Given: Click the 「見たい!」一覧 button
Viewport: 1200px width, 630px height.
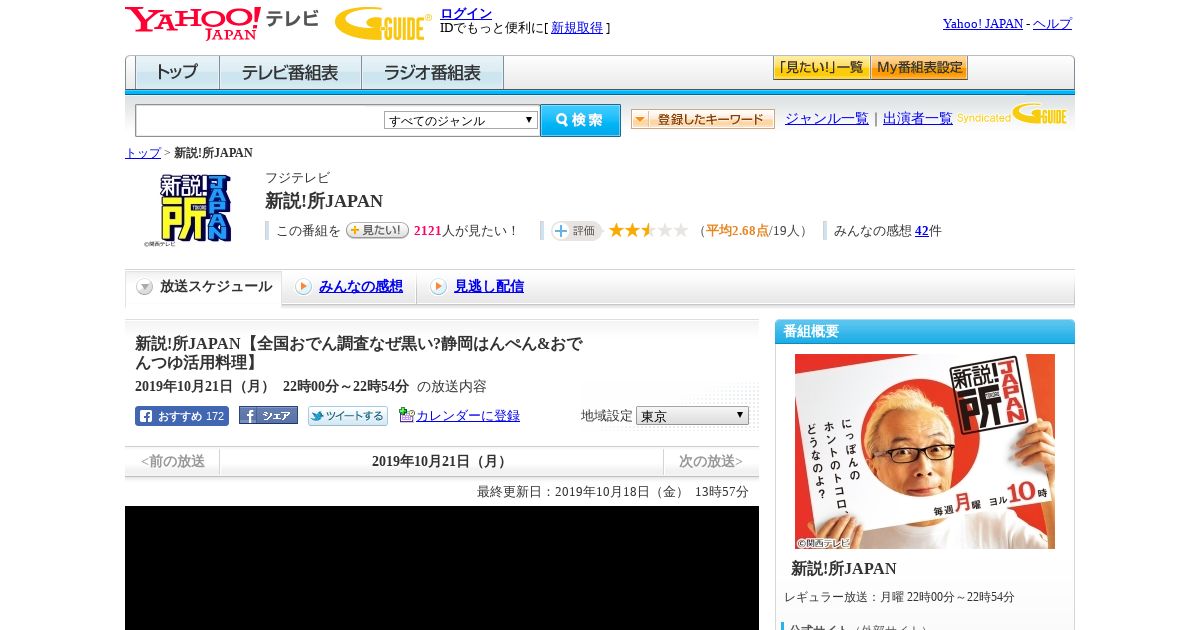Looking at the screenshot, I should [x=821, y=68].
